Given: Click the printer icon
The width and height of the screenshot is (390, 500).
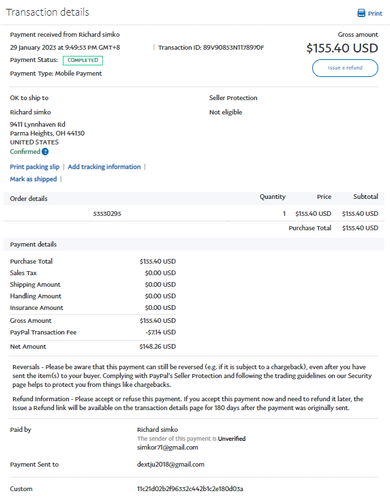Looking at the screenshot, I should 361,13.
